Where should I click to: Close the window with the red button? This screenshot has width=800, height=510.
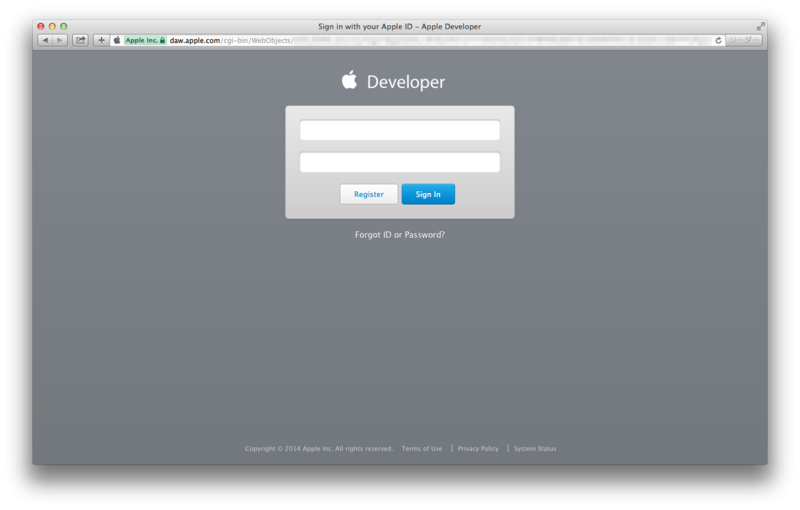click(41, 26)
